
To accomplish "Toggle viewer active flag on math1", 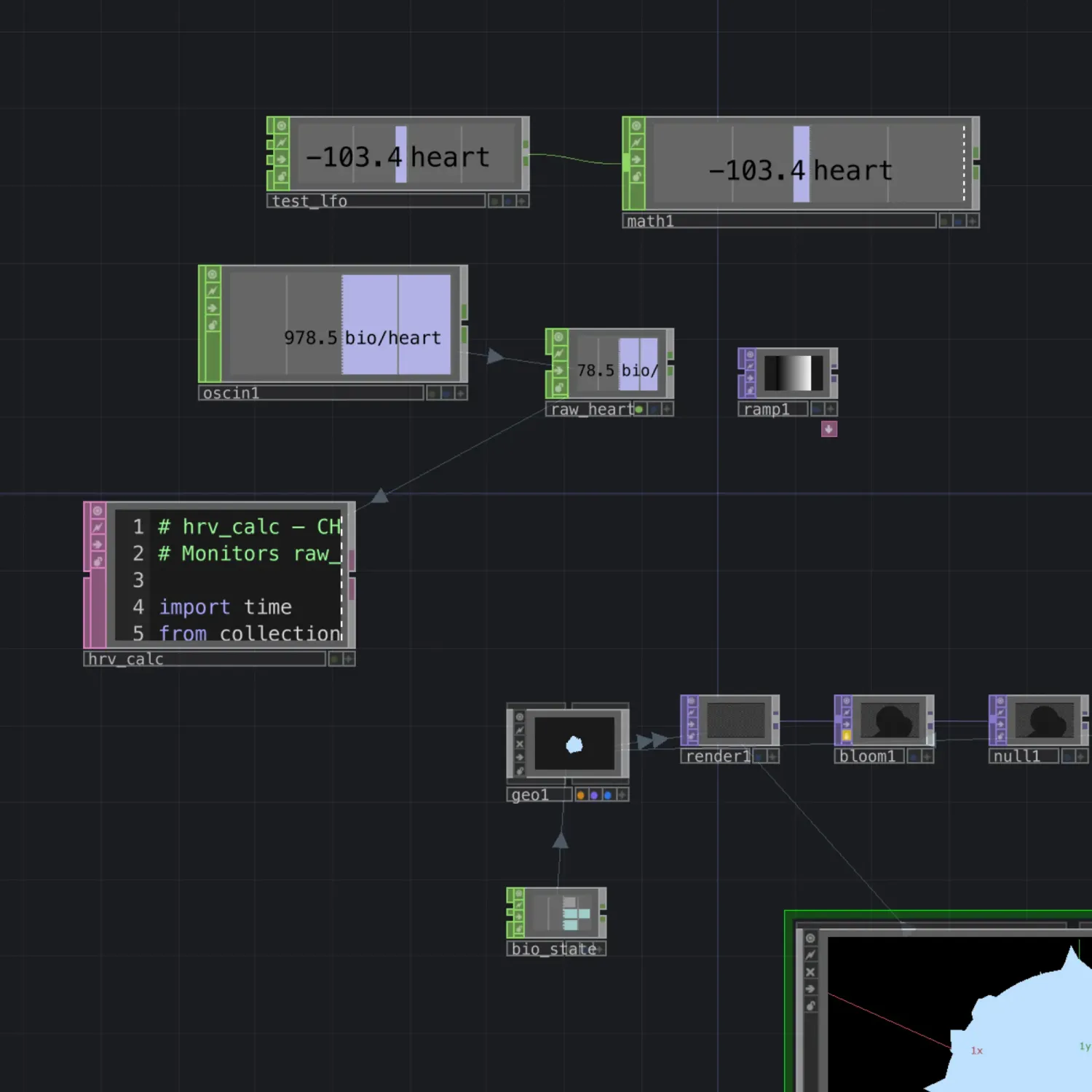I will 636,126.
